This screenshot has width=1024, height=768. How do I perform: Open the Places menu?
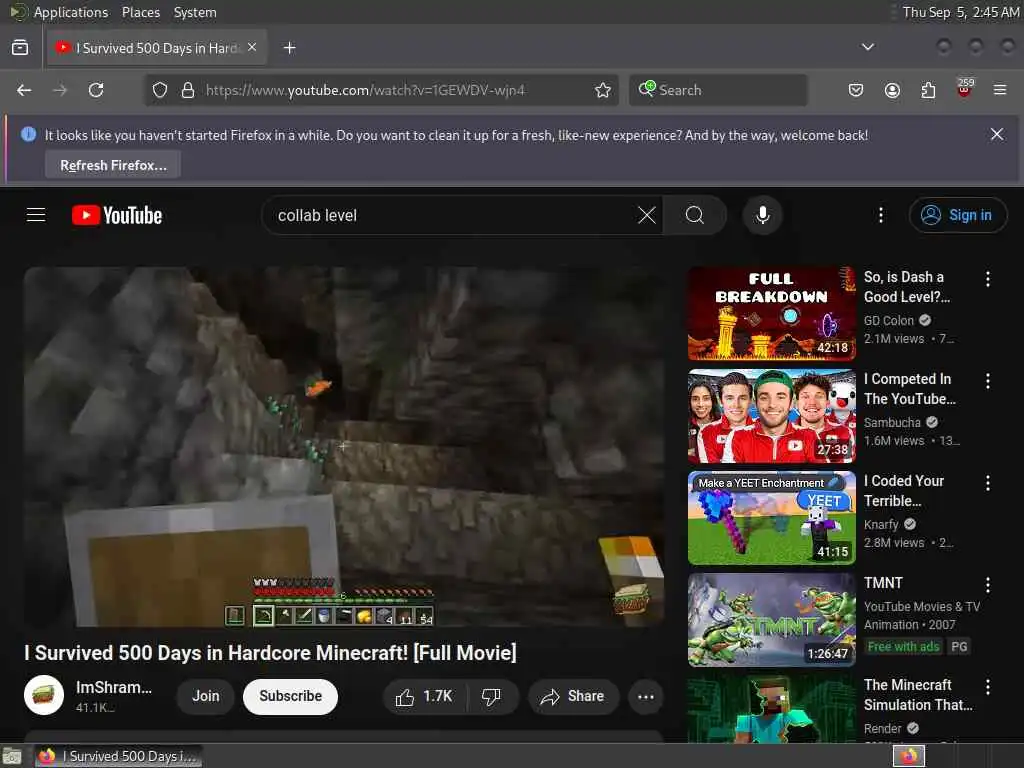pyautogui.click(x=141, y=12)
